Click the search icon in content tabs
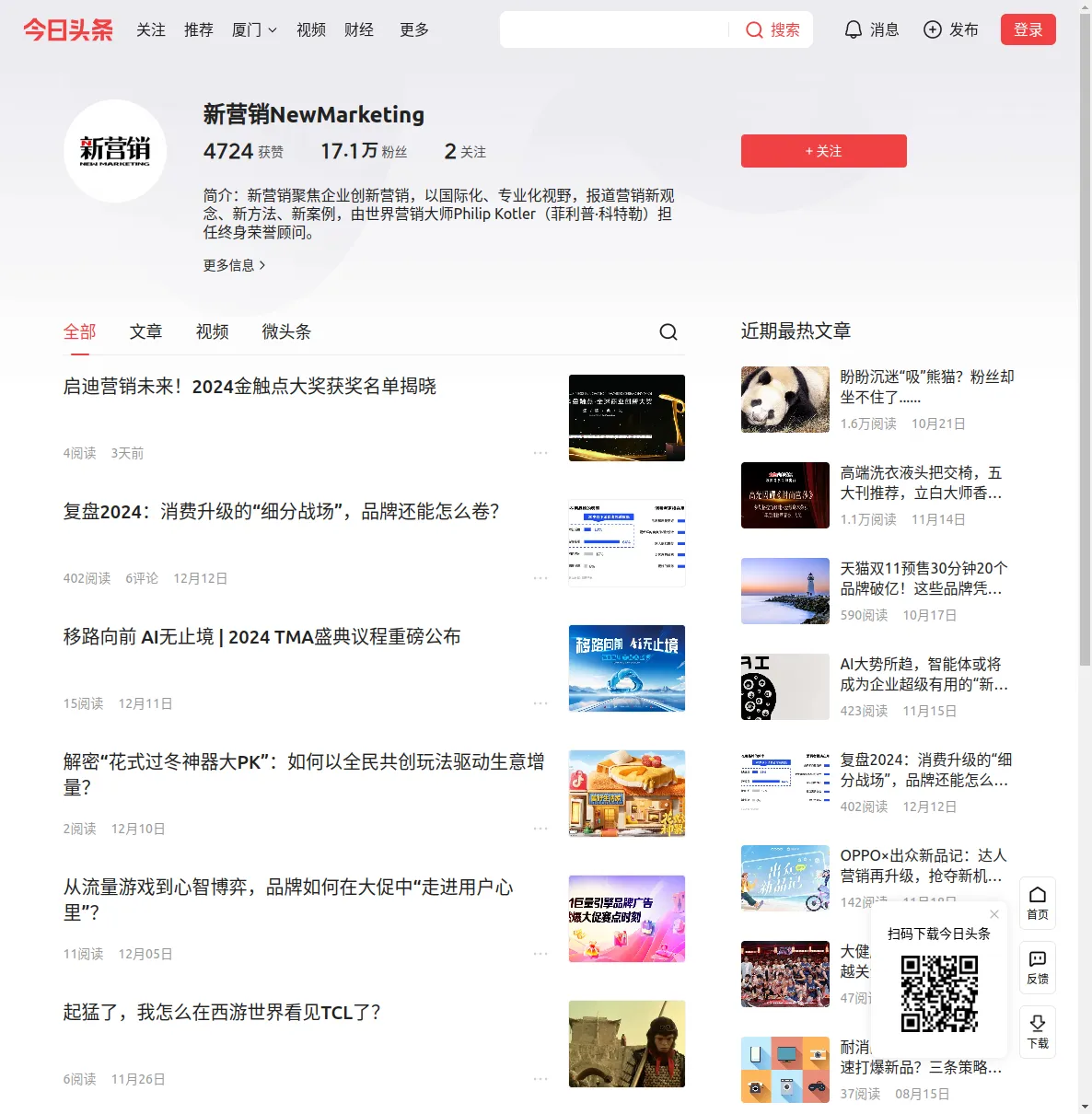This screenshot has width=1092, height=1114. (x=668, y=331)
